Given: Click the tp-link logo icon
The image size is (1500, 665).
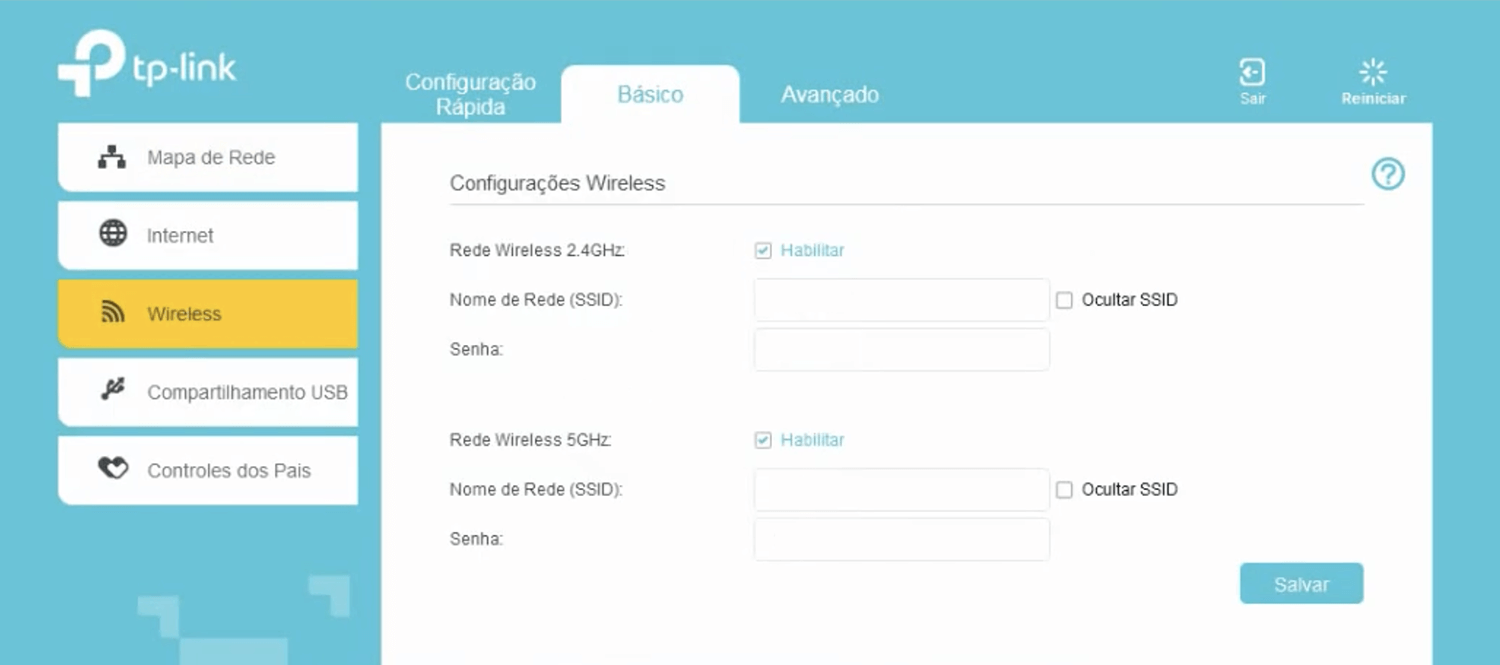Looking at the screenshot, I should pos(90,64).
